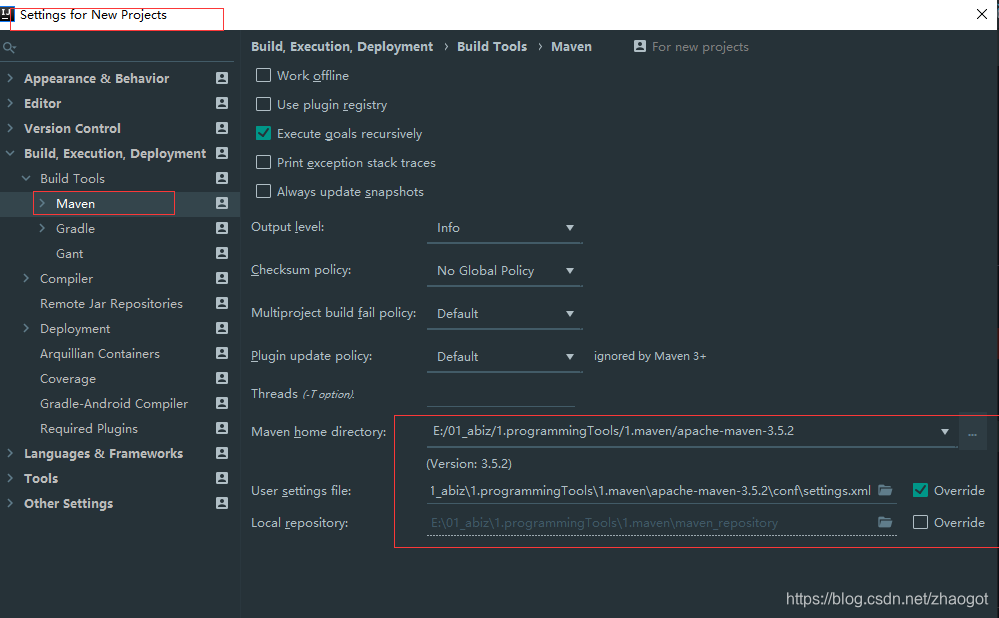Click the browse button for Maven home
The width and height of the screenshot is (999, 618).
[972, 433]
